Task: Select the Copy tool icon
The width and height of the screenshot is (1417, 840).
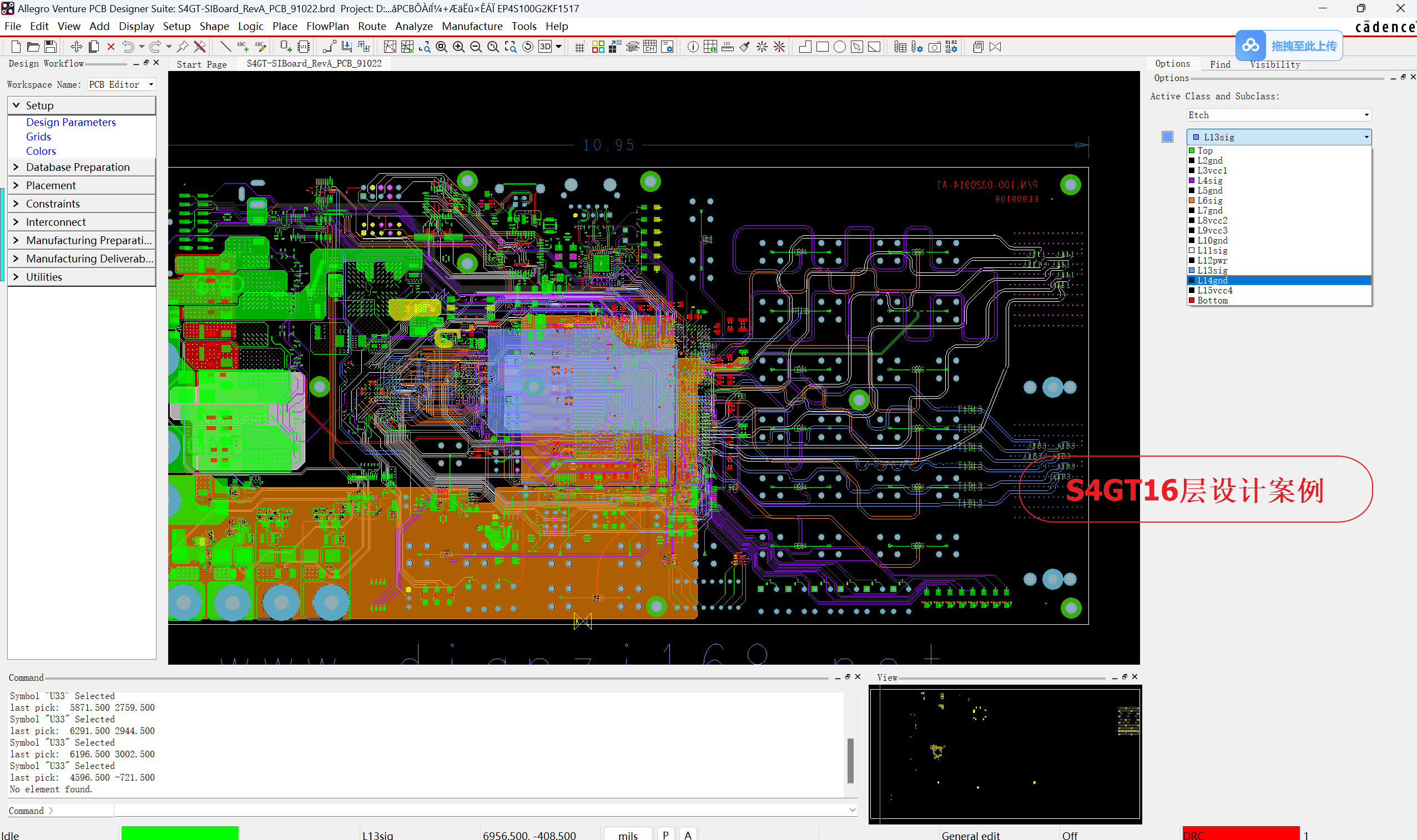Action: (93, 47)
